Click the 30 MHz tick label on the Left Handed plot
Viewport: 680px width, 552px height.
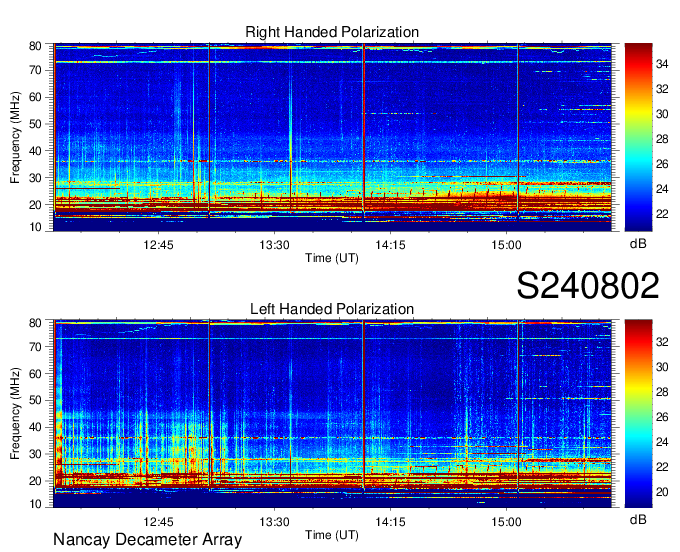(x=35, y=454)
